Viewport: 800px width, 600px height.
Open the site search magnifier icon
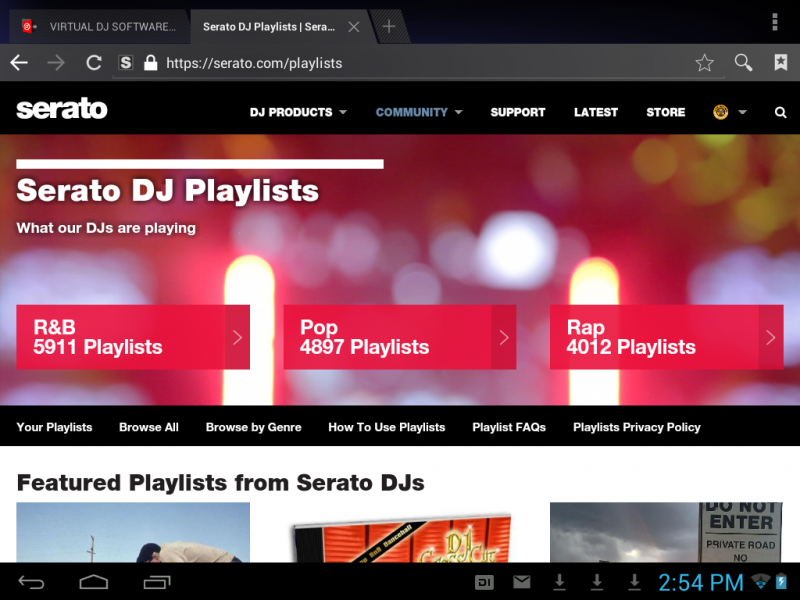tap(780, 113)
